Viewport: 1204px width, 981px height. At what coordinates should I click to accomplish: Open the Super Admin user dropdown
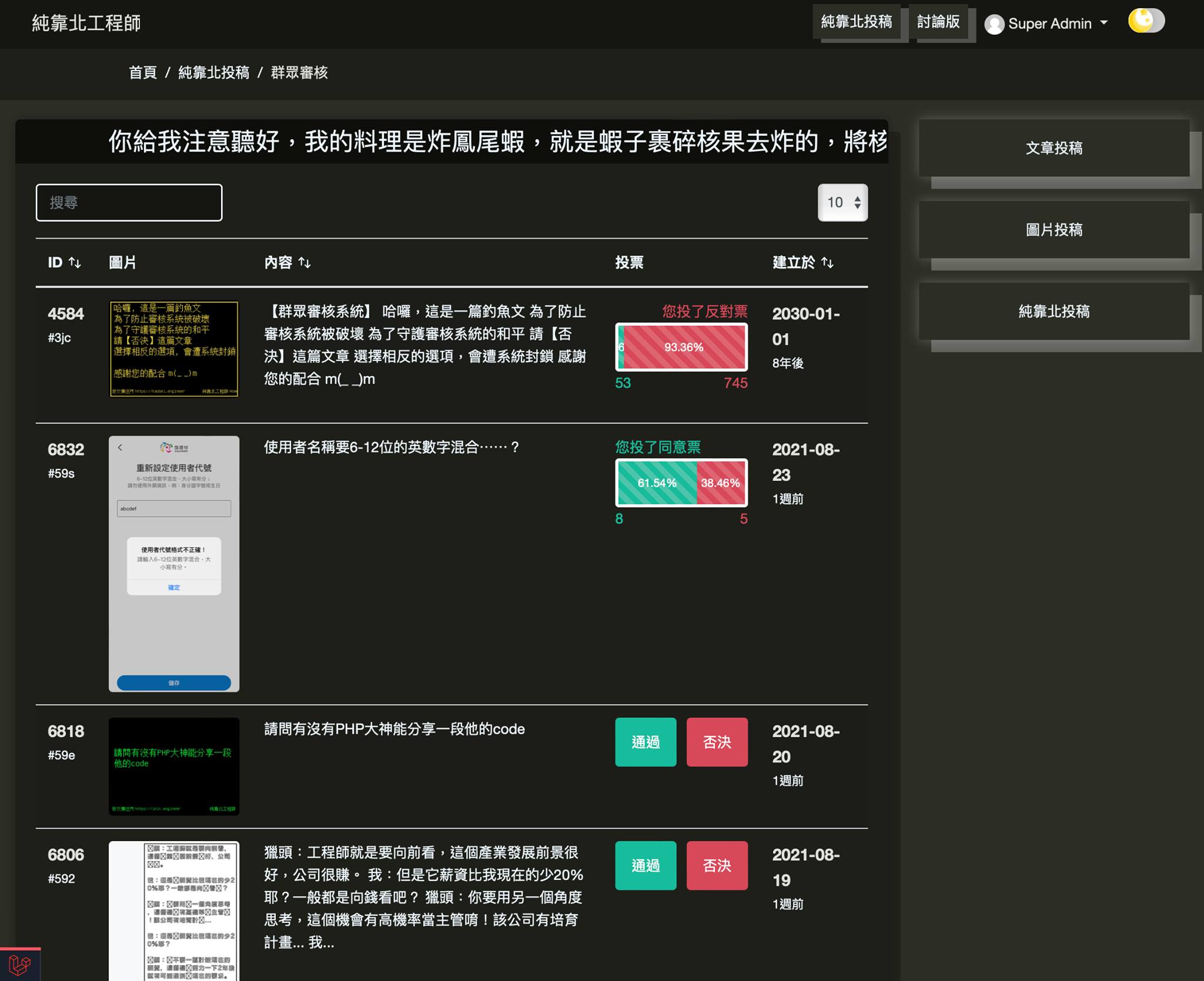tap(1046, 24)
